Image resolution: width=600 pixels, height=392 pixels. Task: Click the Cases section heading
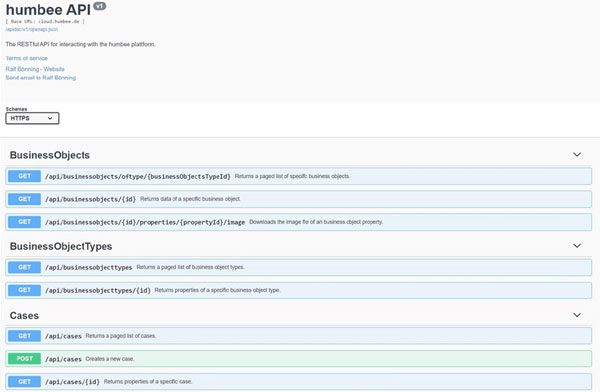point(24,315)
